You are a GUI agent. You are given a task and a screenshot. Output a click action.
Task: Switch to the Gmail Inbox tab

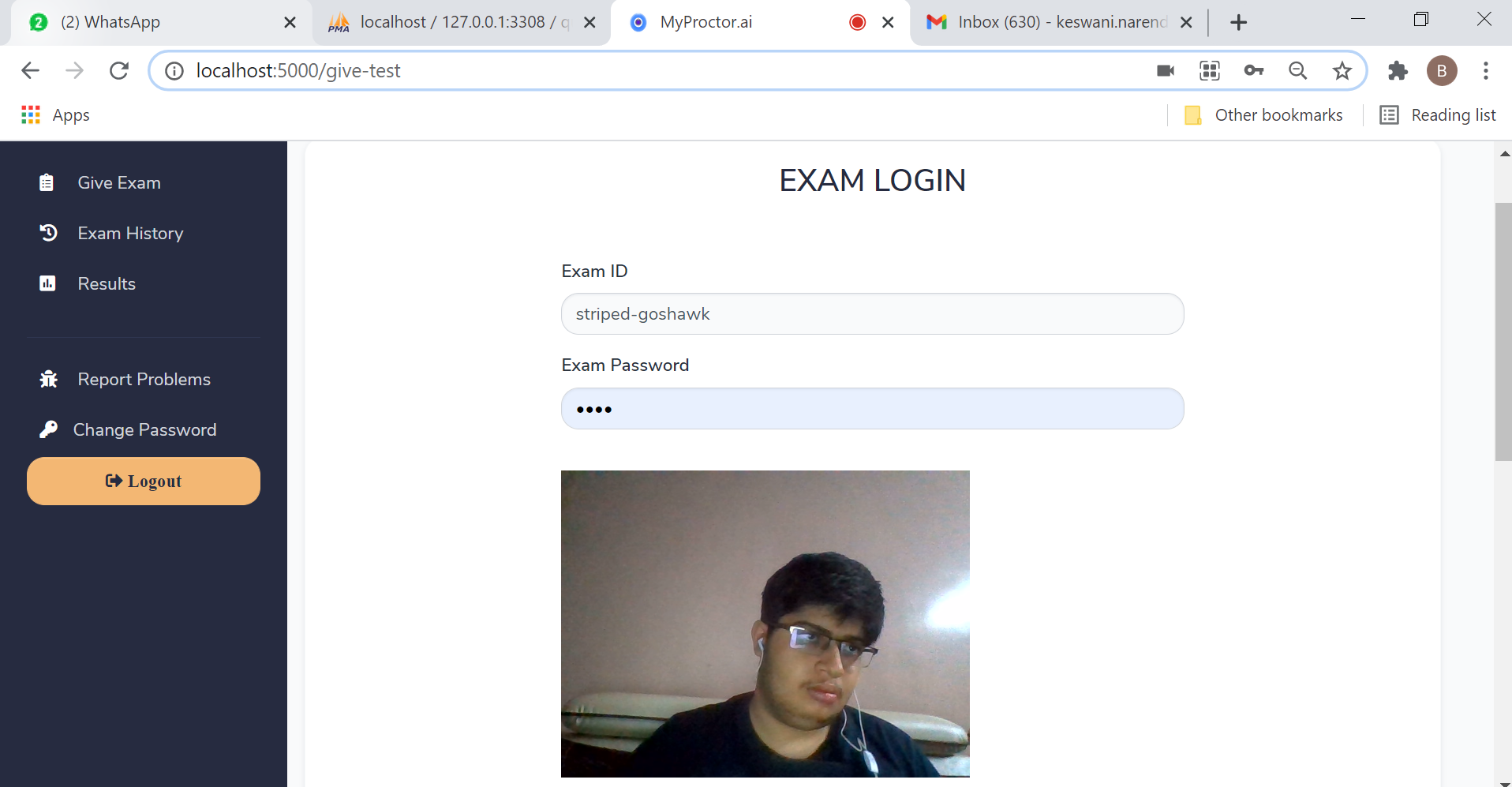coord(1050,22)
